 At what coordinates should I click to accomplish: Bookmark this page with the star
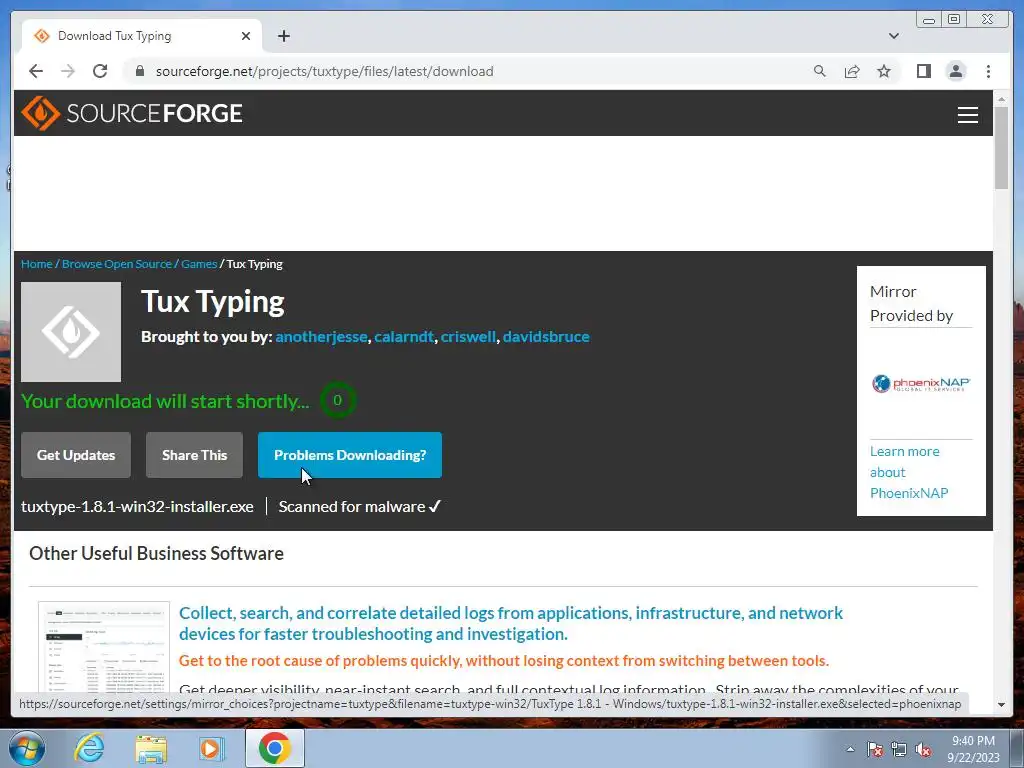884,71
